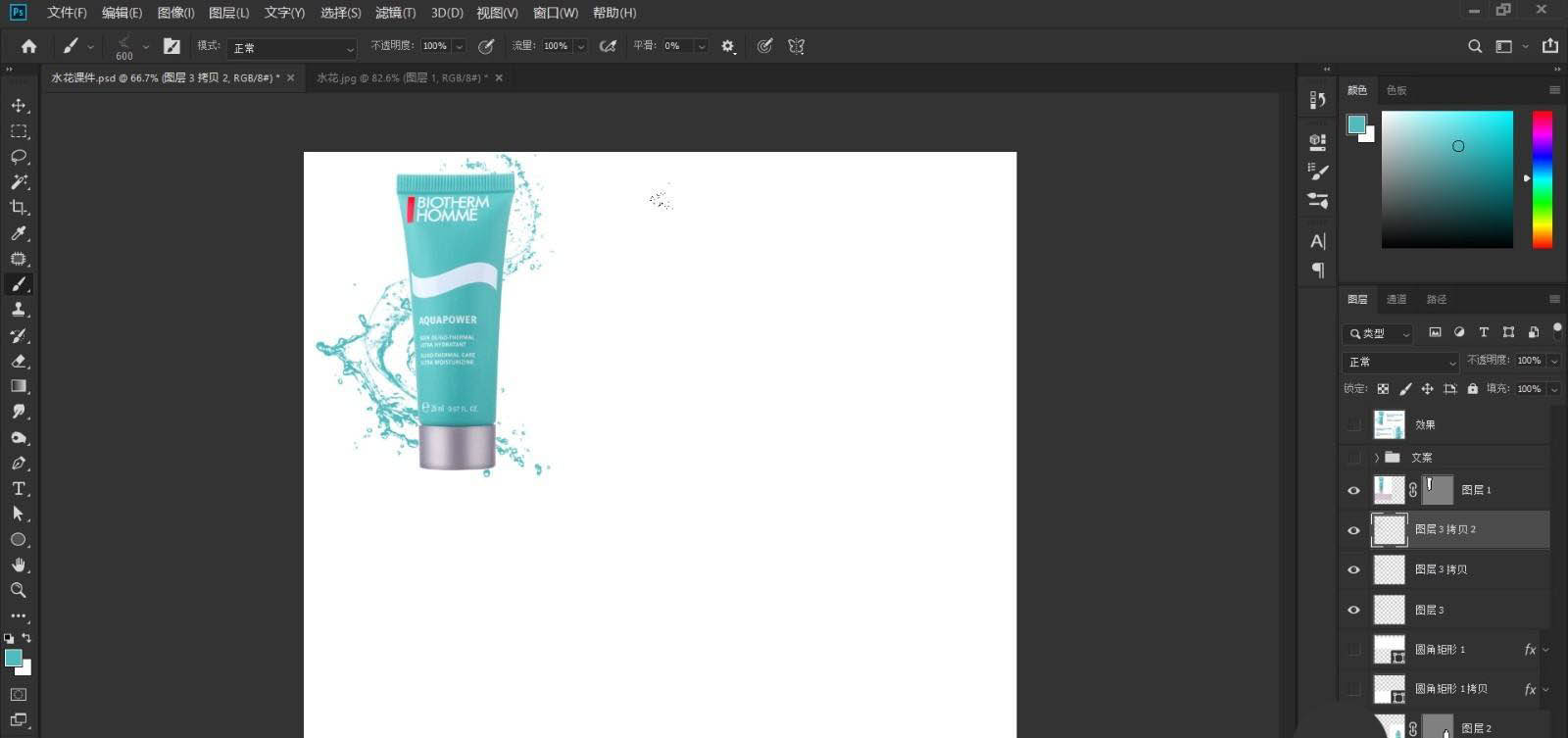Image resolution: width=1568 pixels, height=738 pixels.
Task: Select the Eyedropper tool
Action: point(19,232)
